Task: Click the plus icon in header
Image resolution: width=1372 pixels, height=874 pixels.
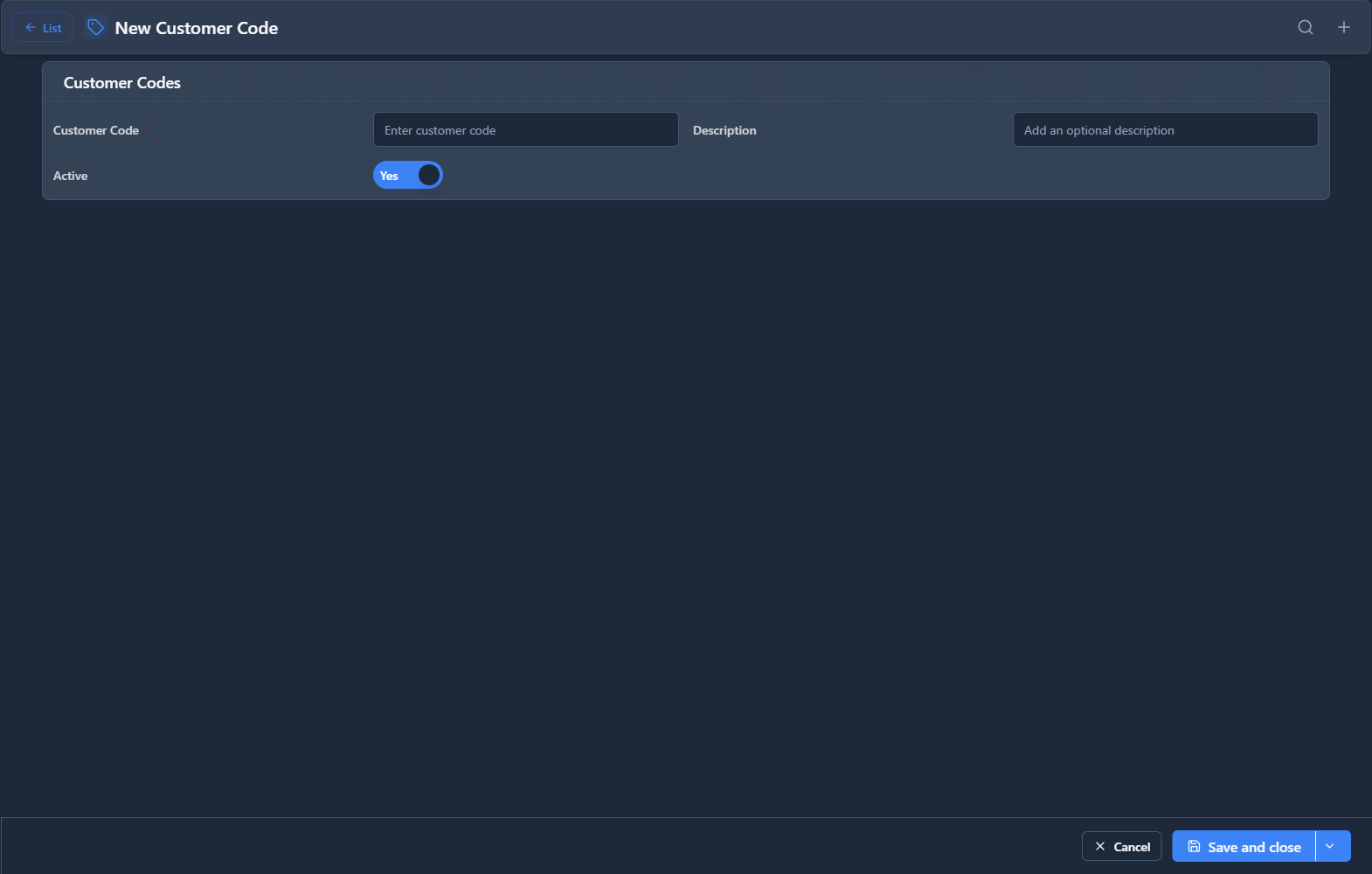Action: pos(1344,27)
